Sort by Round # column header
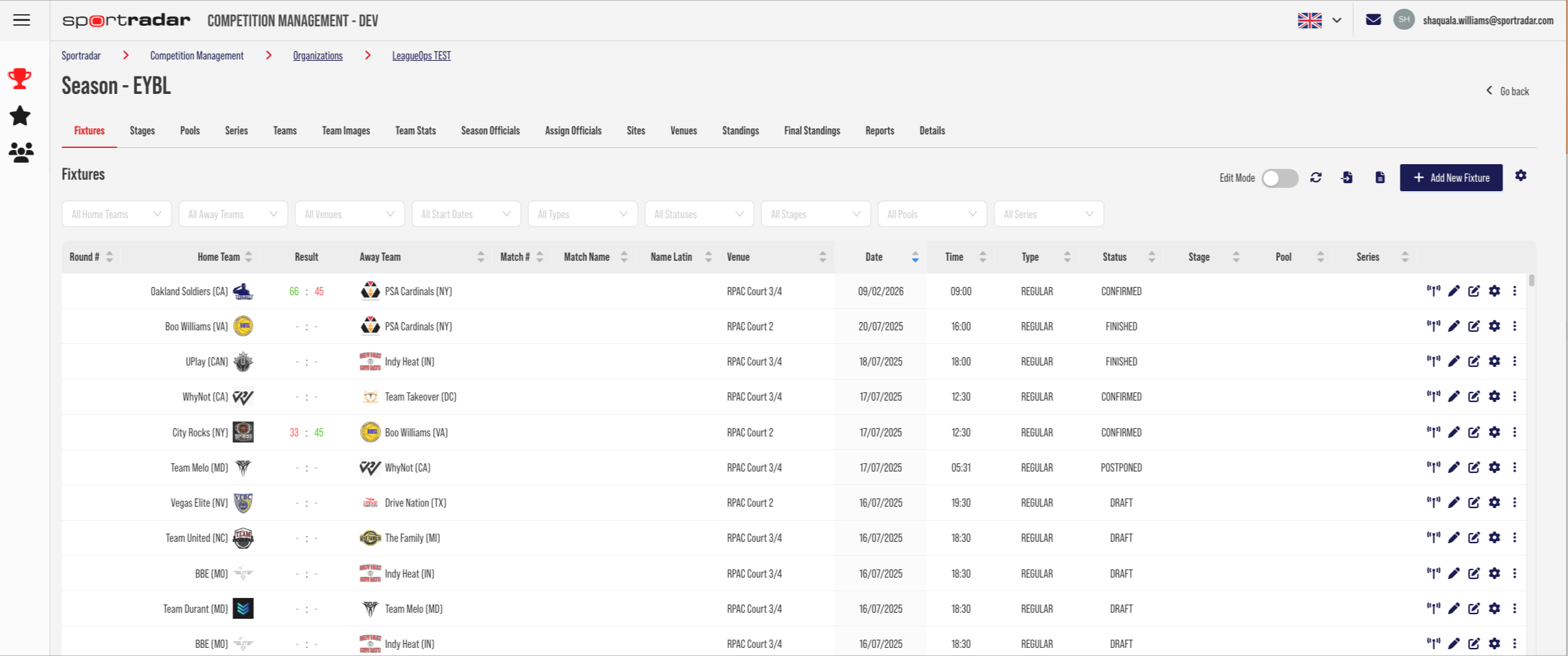Image resolution: width=1568 pixels, height=656 pixels. (x=91, y=257)
